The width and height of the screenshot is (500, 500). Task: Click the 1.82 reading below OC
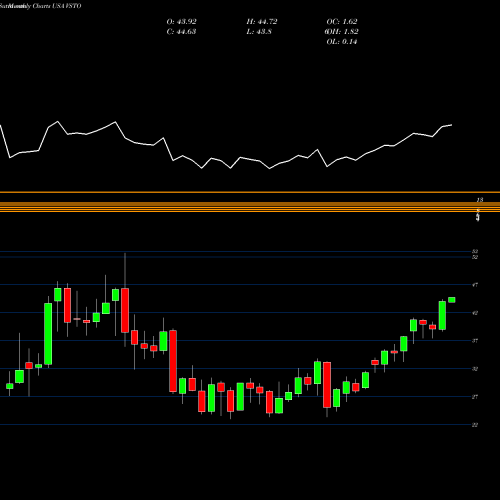coord(342,32)
